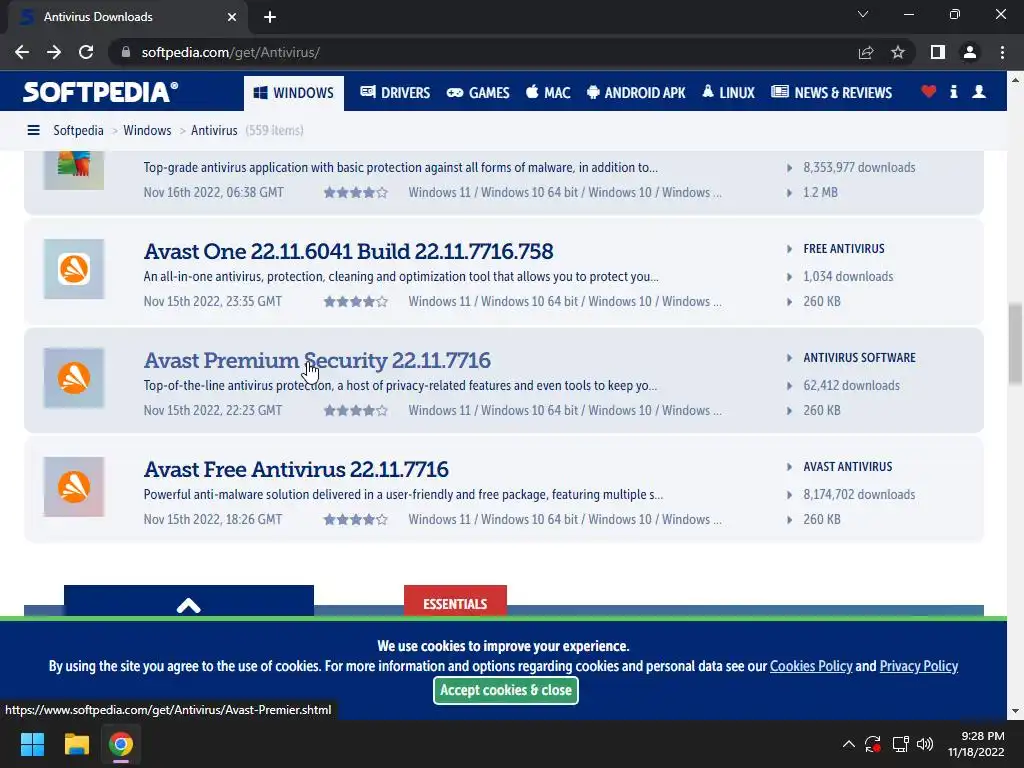The height and width of the screenshot is (768, 1024).
Task: Click the sync update tray icon
Action: tap(873, 744)
